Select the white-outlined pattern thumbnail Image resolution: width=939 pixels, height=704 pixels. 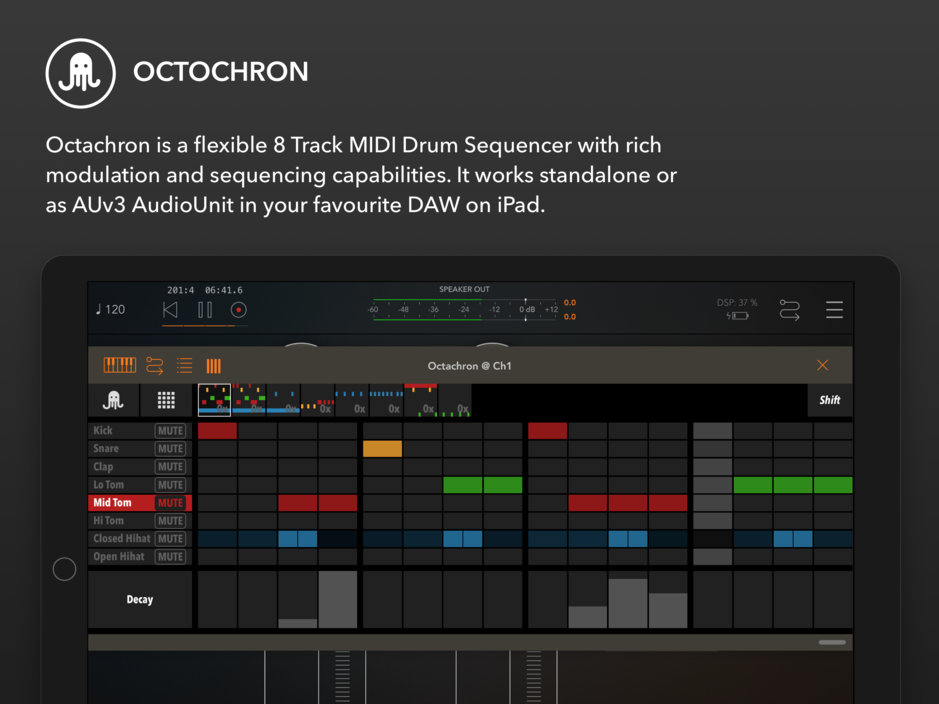click(214, 400)
